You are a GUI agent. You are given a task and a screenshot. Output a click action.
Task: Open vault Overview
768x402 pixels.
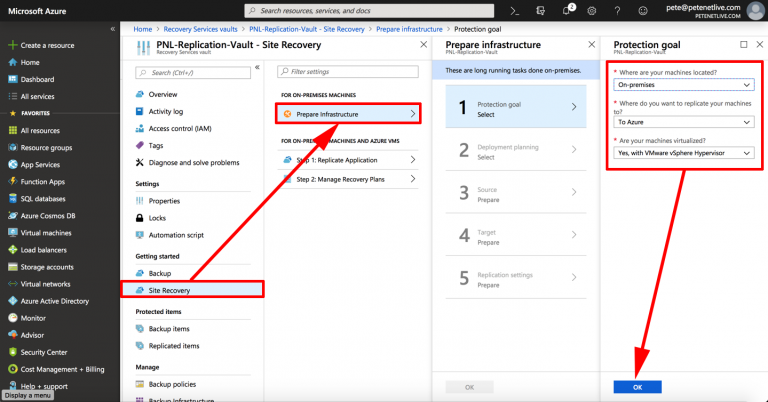tap(163, 94)
